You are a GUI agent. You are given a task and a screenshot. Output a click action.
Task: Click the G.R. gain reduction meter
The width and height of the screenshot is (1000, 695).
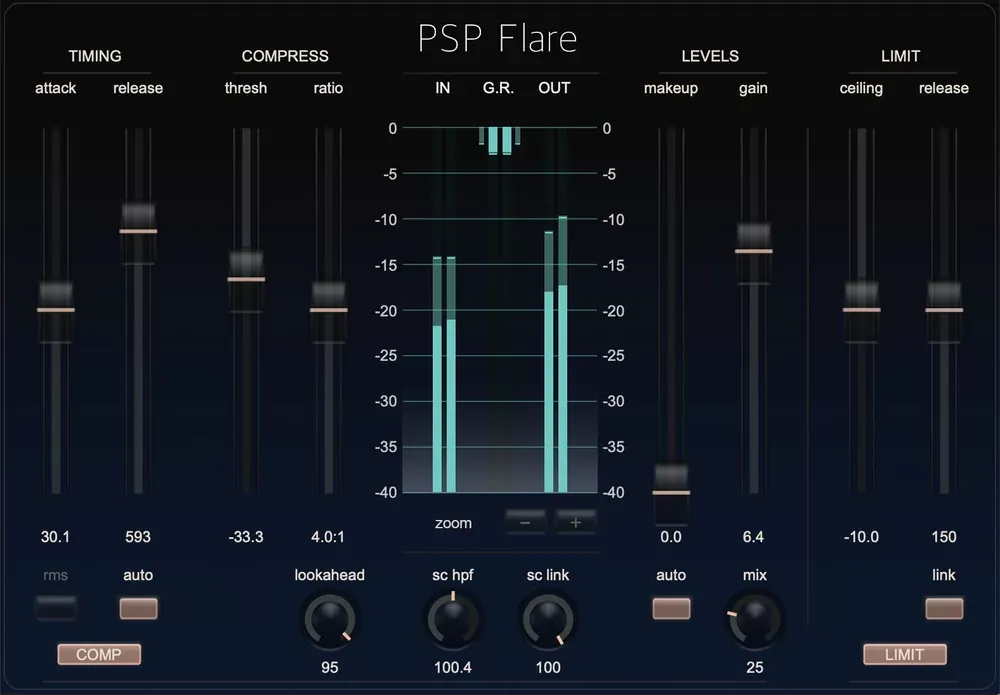499,309
